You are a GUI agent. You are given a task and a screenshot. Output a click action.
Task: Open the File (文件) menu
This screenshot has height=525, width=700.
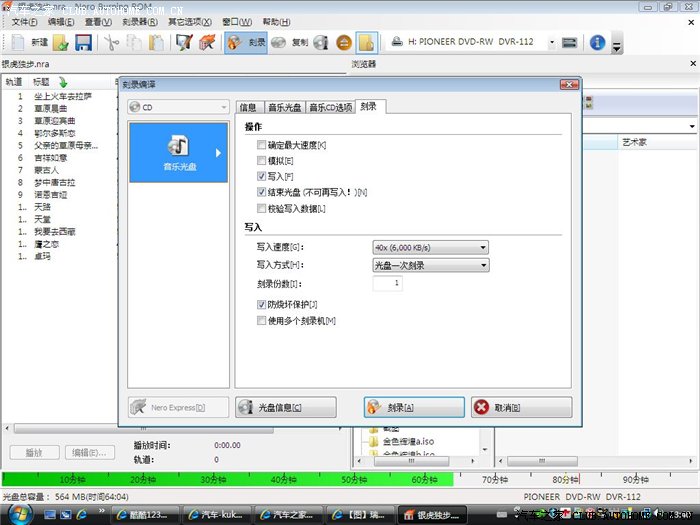(x=25, y=22)
